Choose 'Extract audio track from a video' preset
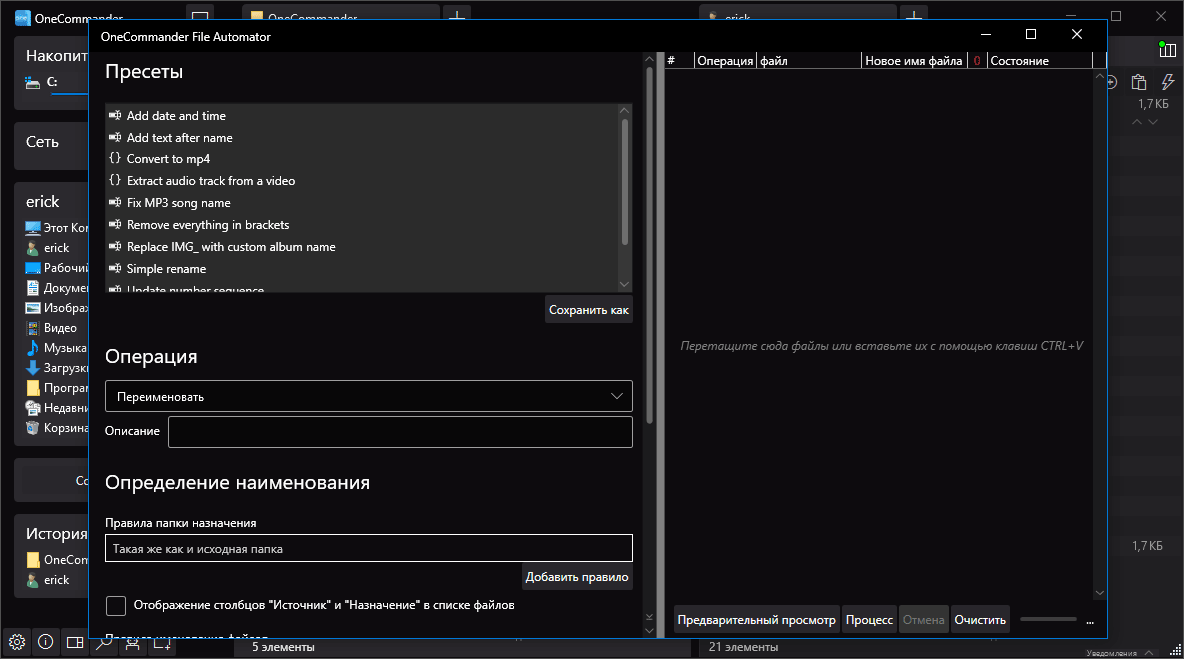1184x659 pixels. (x=211, y=180)
